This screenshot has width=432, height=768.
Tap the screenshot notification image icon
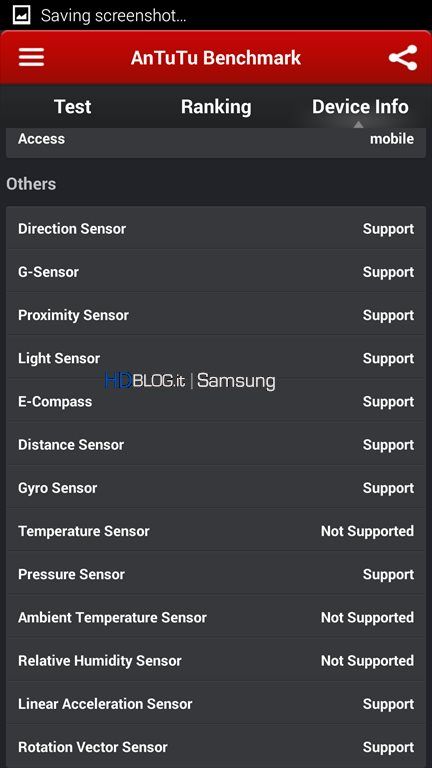pos(21,15)
